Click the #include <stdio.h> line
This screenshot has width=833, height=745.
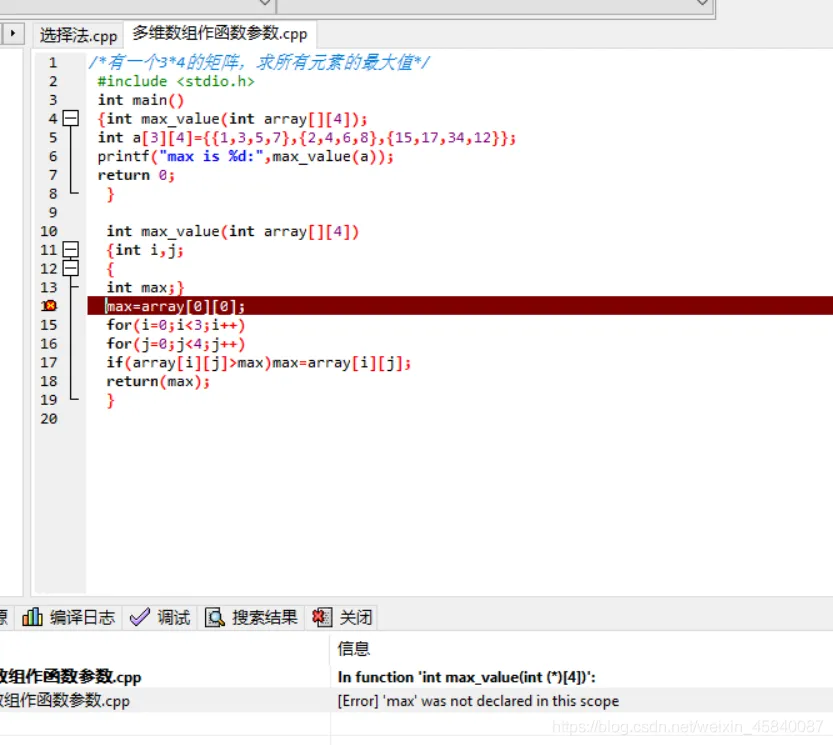click(x=176, y=81)
